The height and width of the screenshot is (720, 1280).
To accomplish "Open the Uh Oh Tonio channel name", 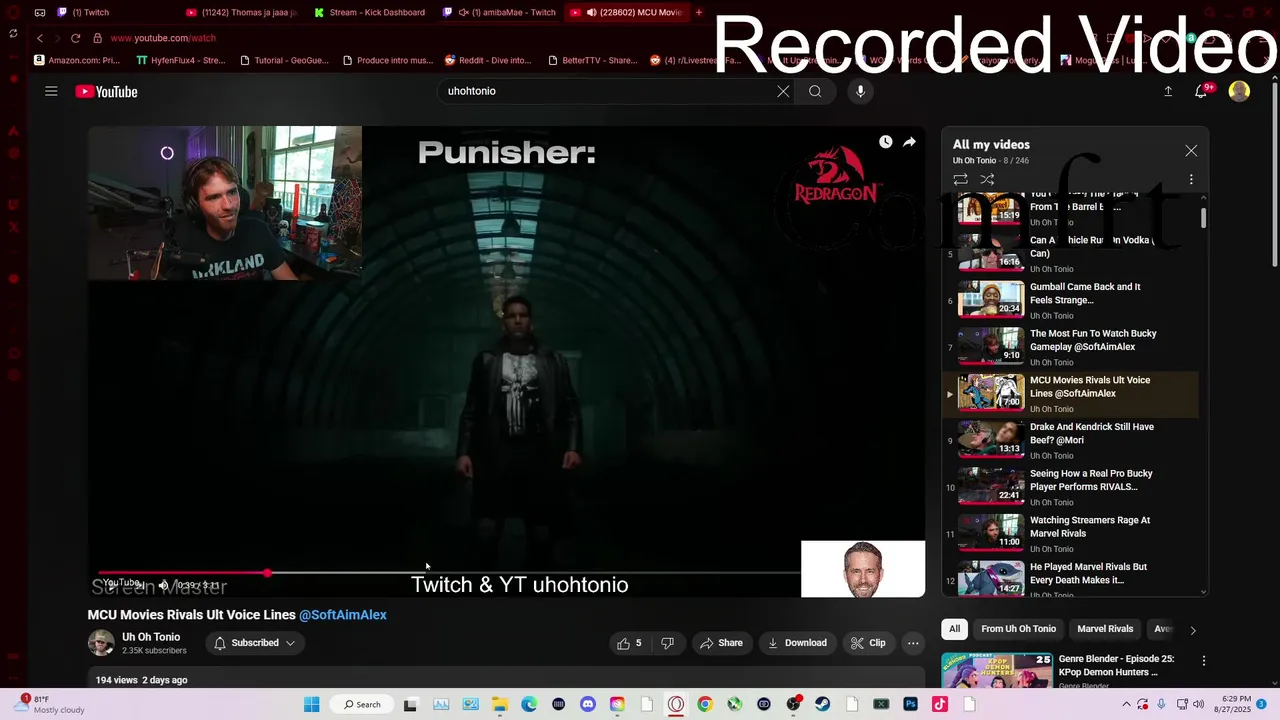I will [x=151, y=637].
